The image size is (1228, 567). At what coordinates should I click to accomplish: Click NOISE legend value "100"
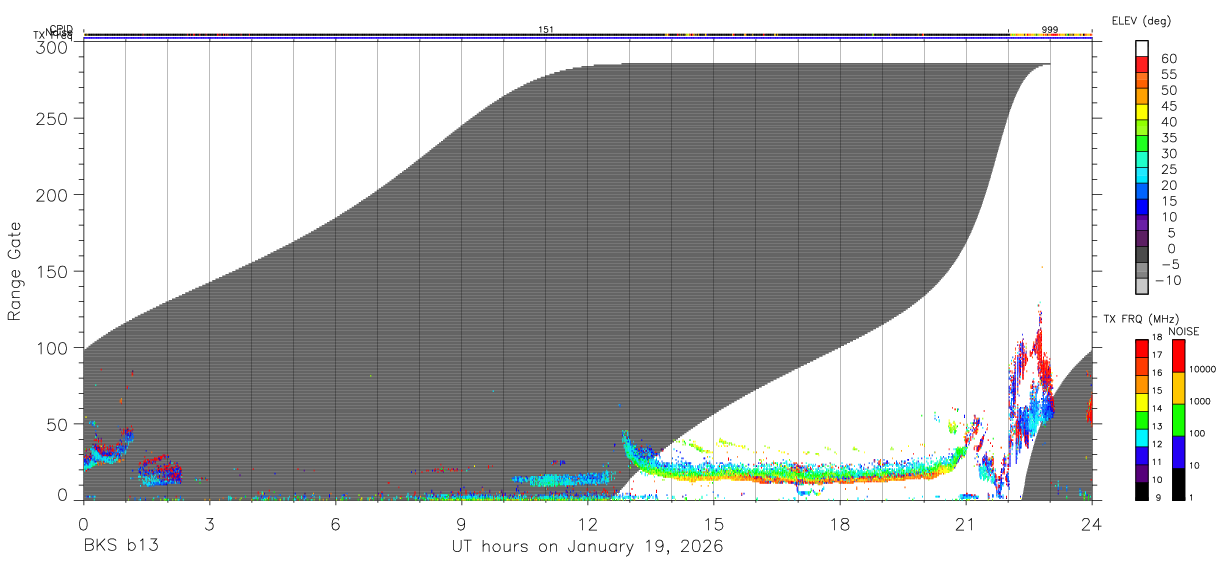tap(1197, 433)
